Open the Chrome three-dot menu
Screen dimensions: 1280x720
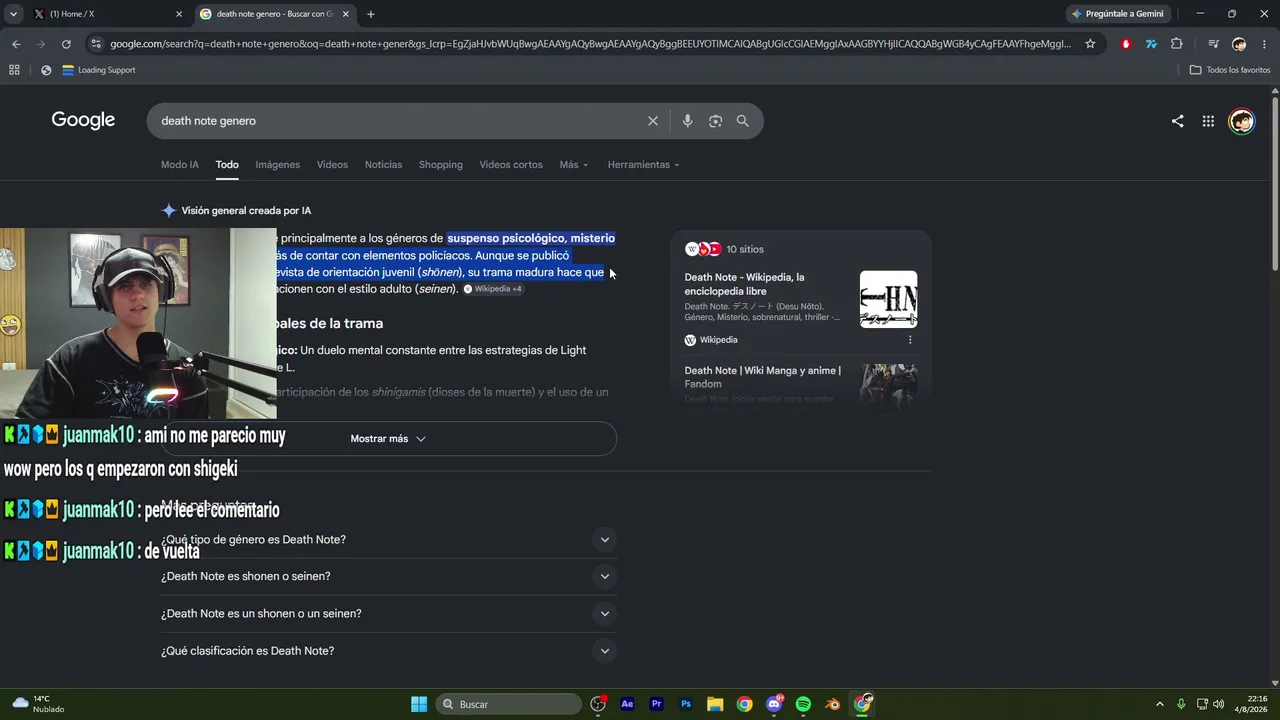pyautogui.click(x=1265, y=44)
